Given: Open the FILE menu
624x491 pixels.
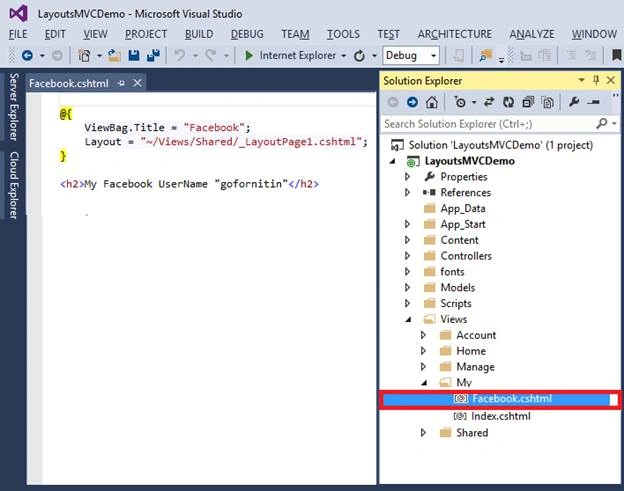Looking at the screenshot, I should click(x=18, y=34).
